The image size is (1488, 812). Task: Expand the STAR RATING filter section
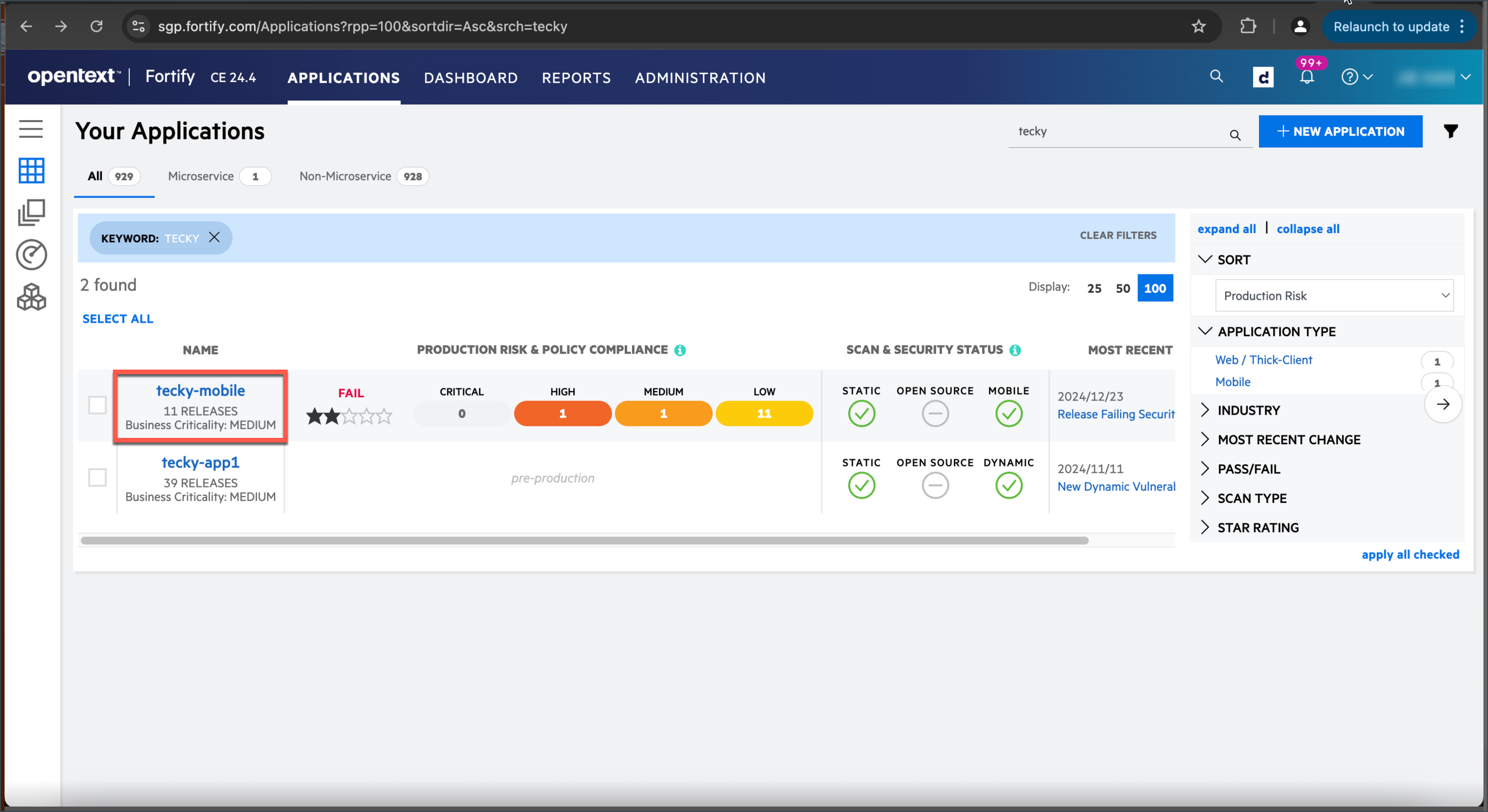click(1204, 528)
